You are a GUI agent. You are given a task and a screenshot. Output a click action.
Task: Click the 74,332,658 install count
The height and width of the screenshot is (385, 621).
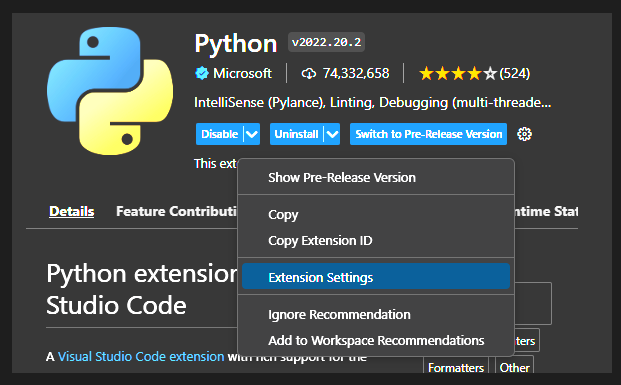pos(356,73)
